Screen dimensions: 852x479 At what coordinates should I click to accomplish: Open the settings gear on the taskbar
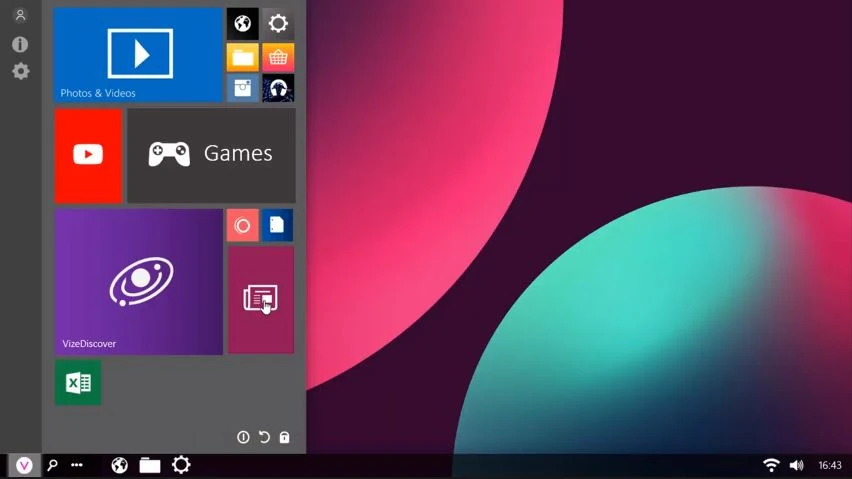[x=181, y=465]
